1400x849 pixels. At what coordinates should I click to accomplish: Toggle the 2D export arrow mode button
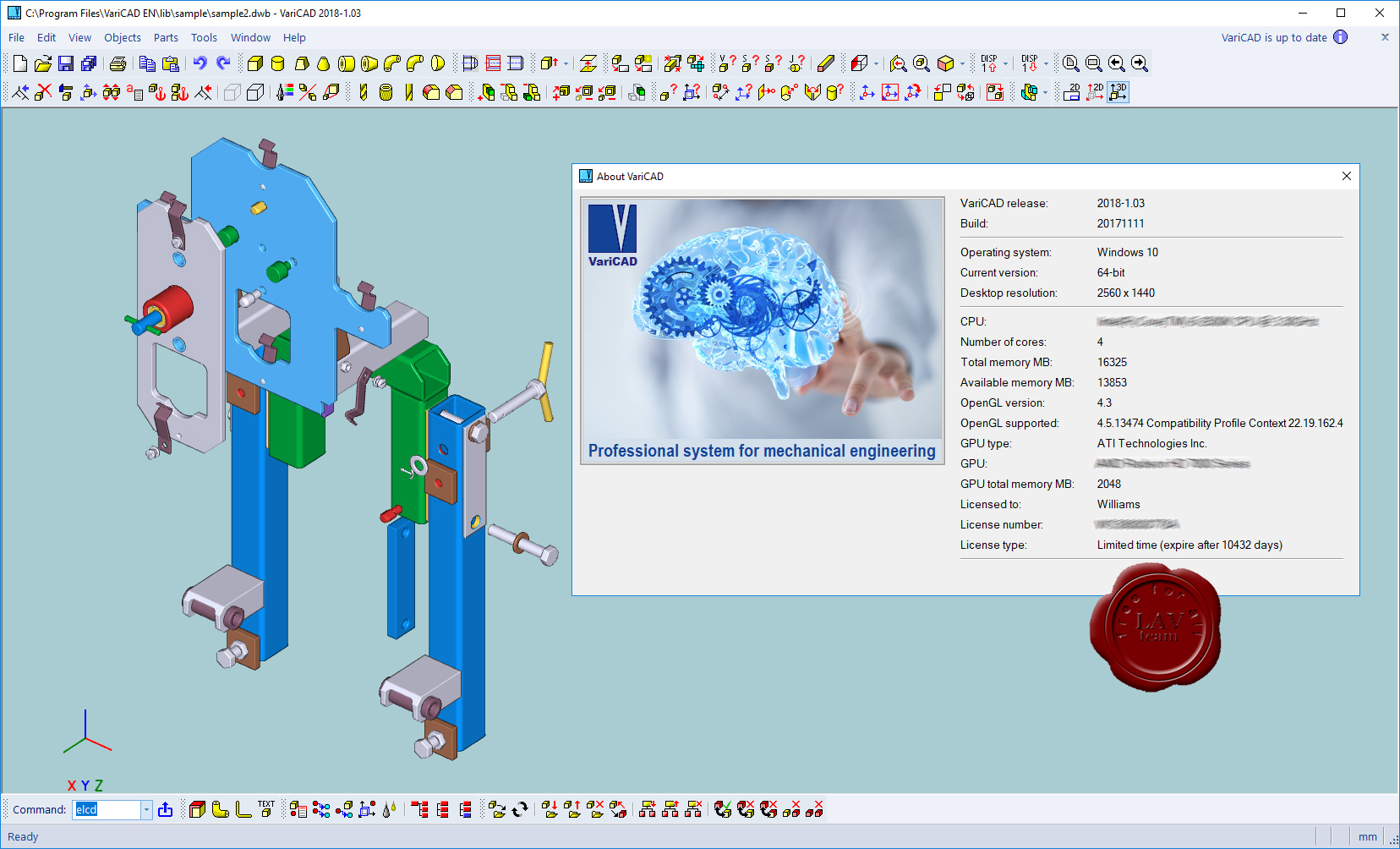1095,92
